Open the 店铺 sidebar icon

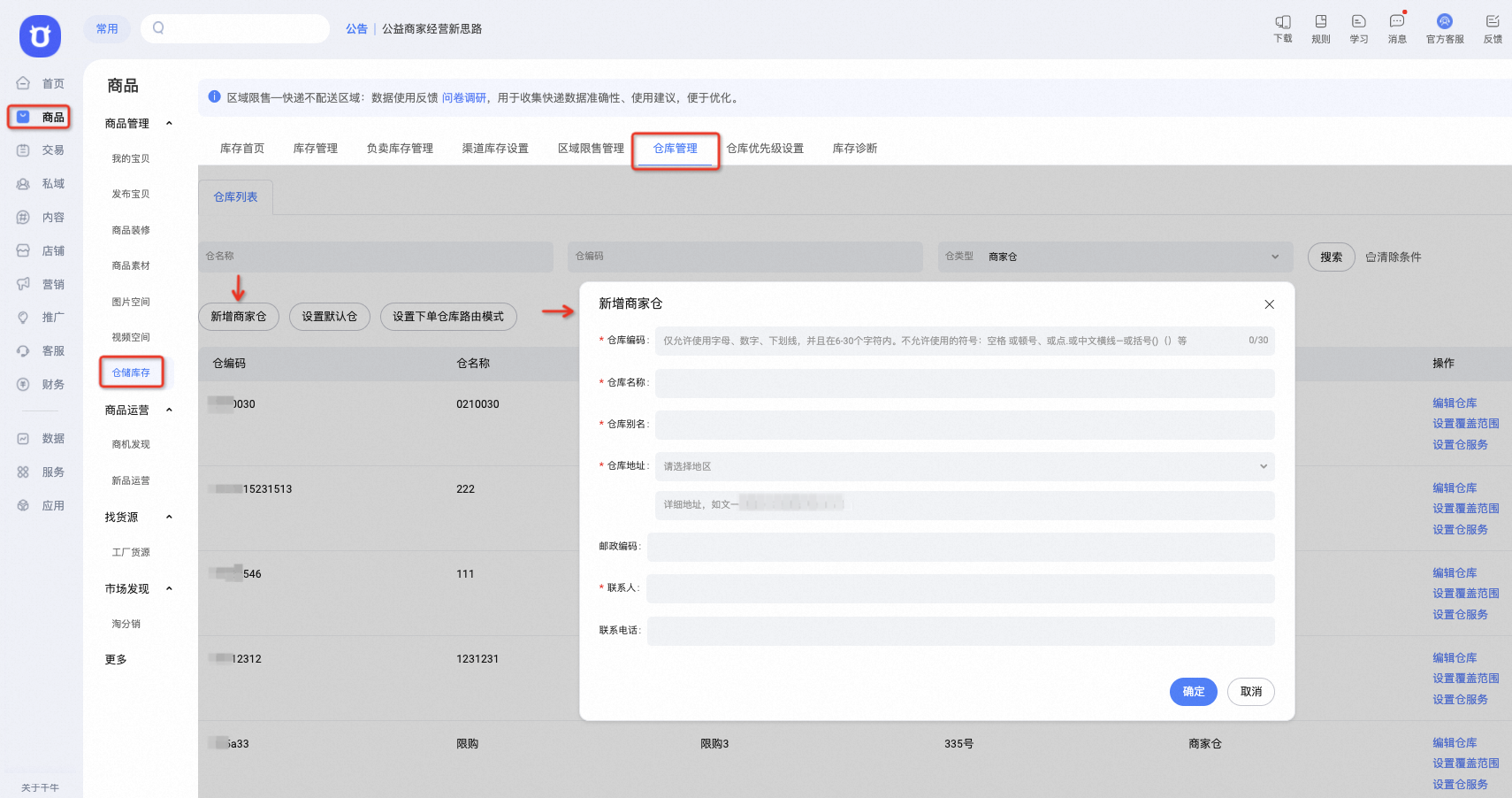tap(23, 250)
